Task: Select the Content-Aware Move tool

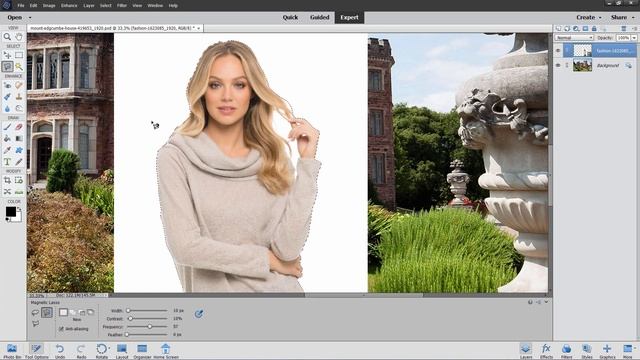Action: coord(7,191)
